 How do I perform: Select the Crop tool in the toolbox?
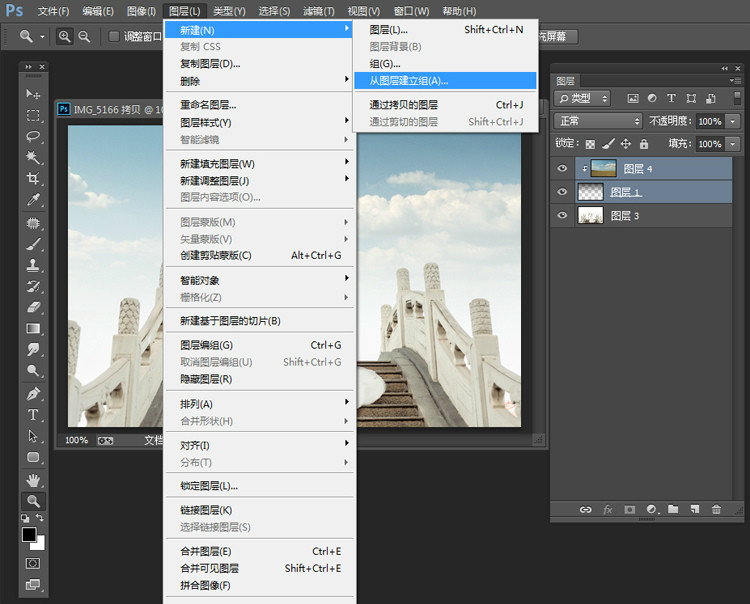(x=33, y=178)
